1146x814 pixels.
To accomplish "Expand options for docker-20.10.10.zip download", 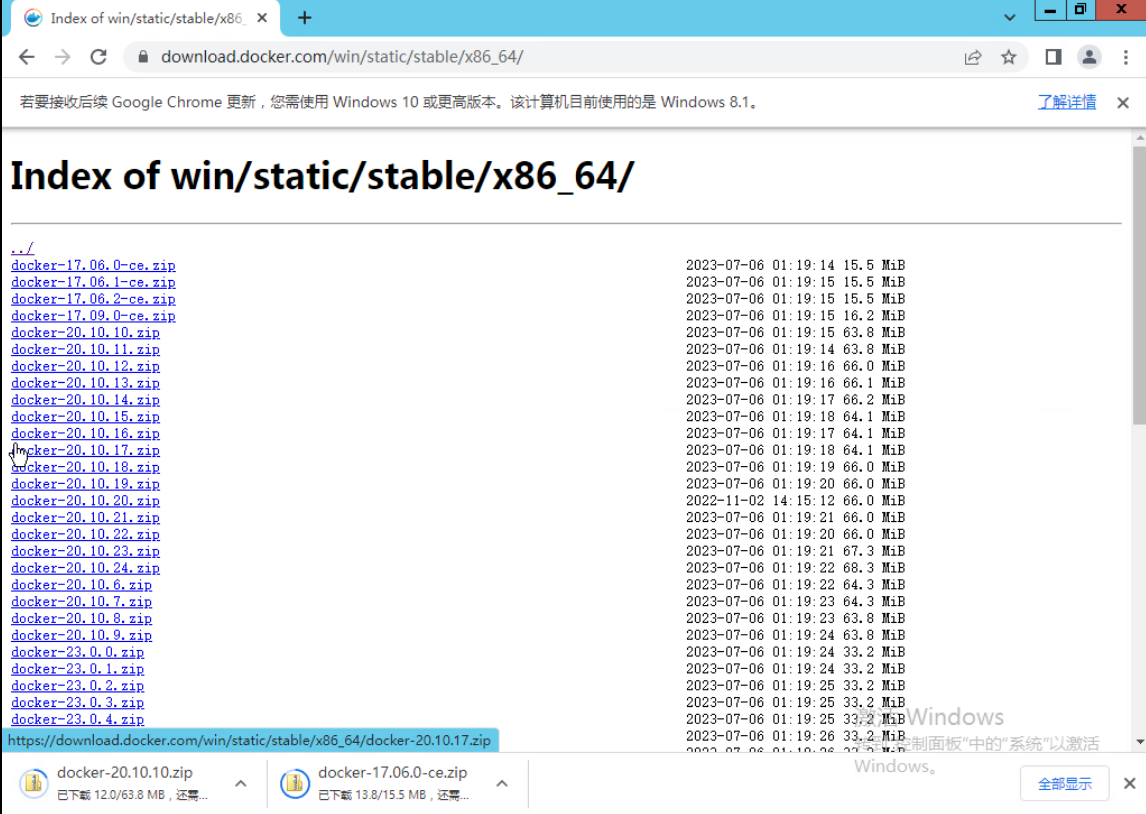I will (240, 783).
